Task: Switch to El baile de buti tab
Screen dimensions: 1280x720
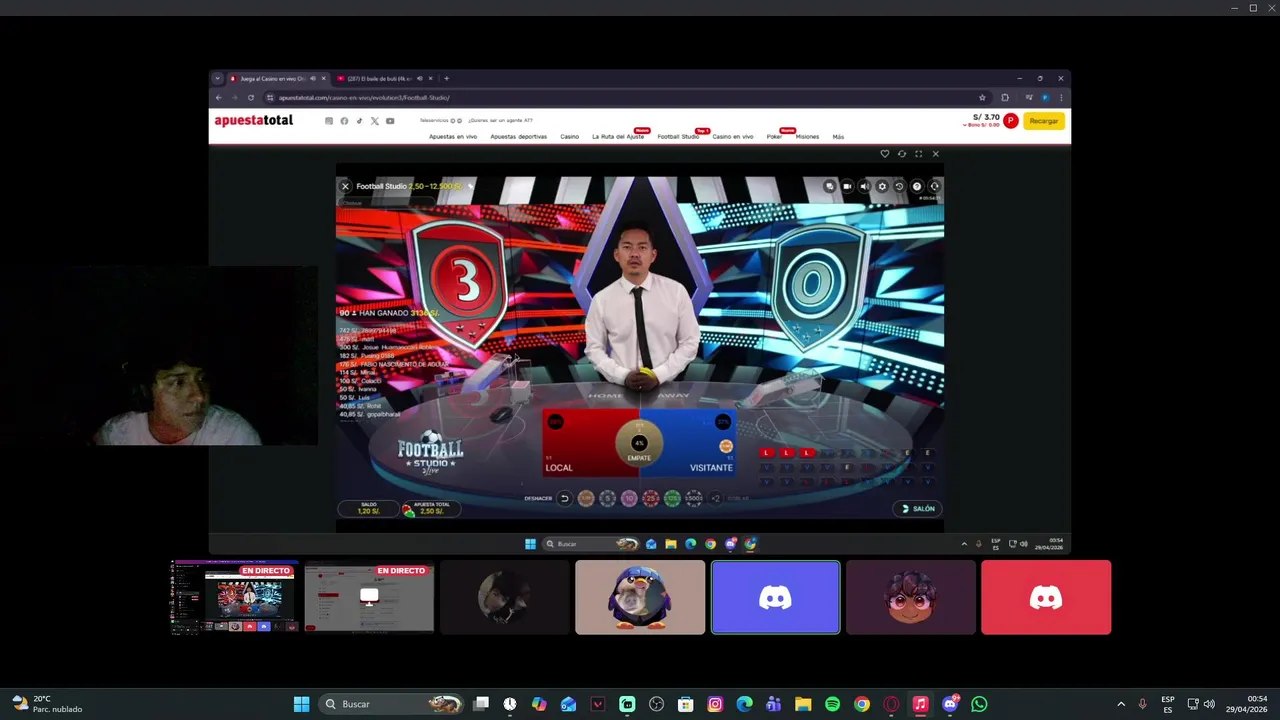Action: pos(385,78)
